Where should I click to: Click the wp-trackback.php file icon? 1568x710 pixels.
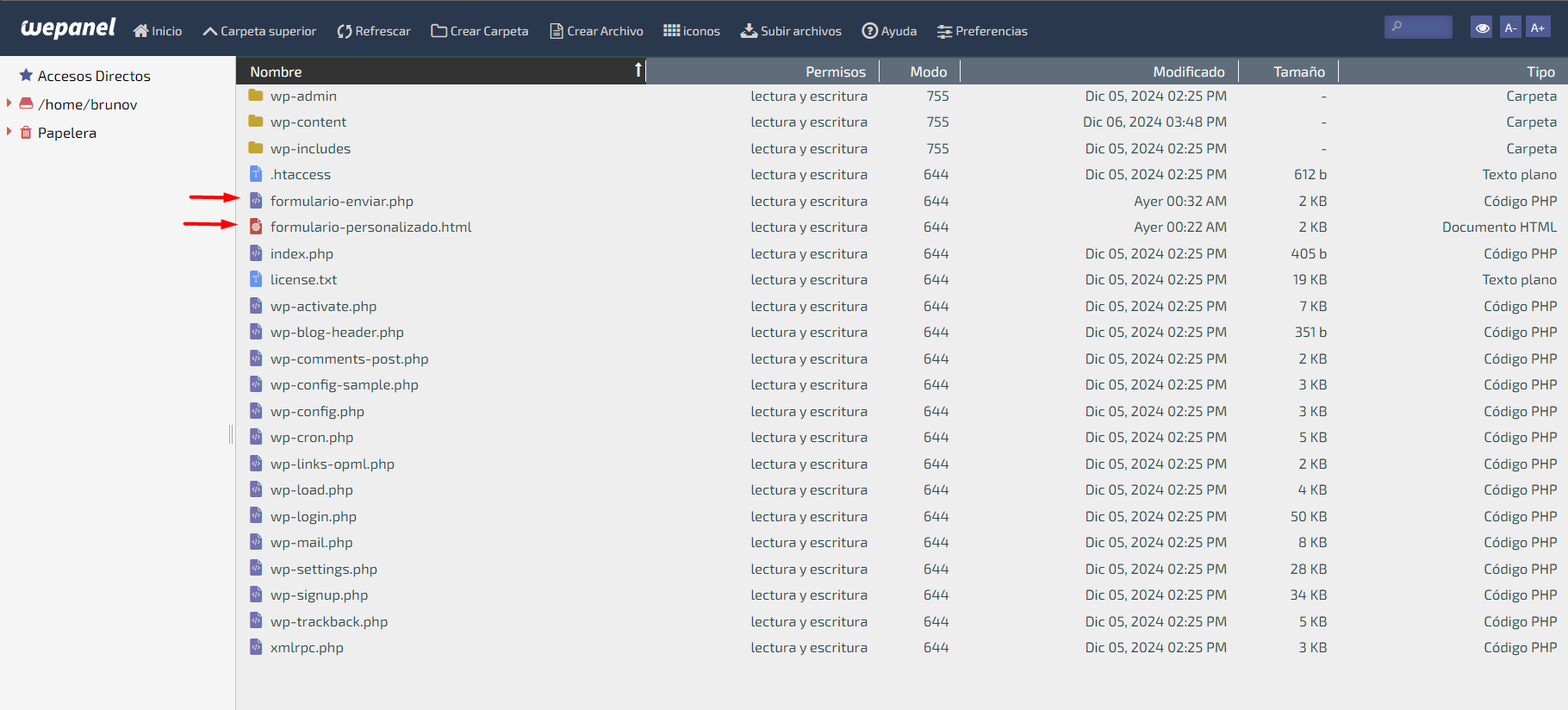256,620
